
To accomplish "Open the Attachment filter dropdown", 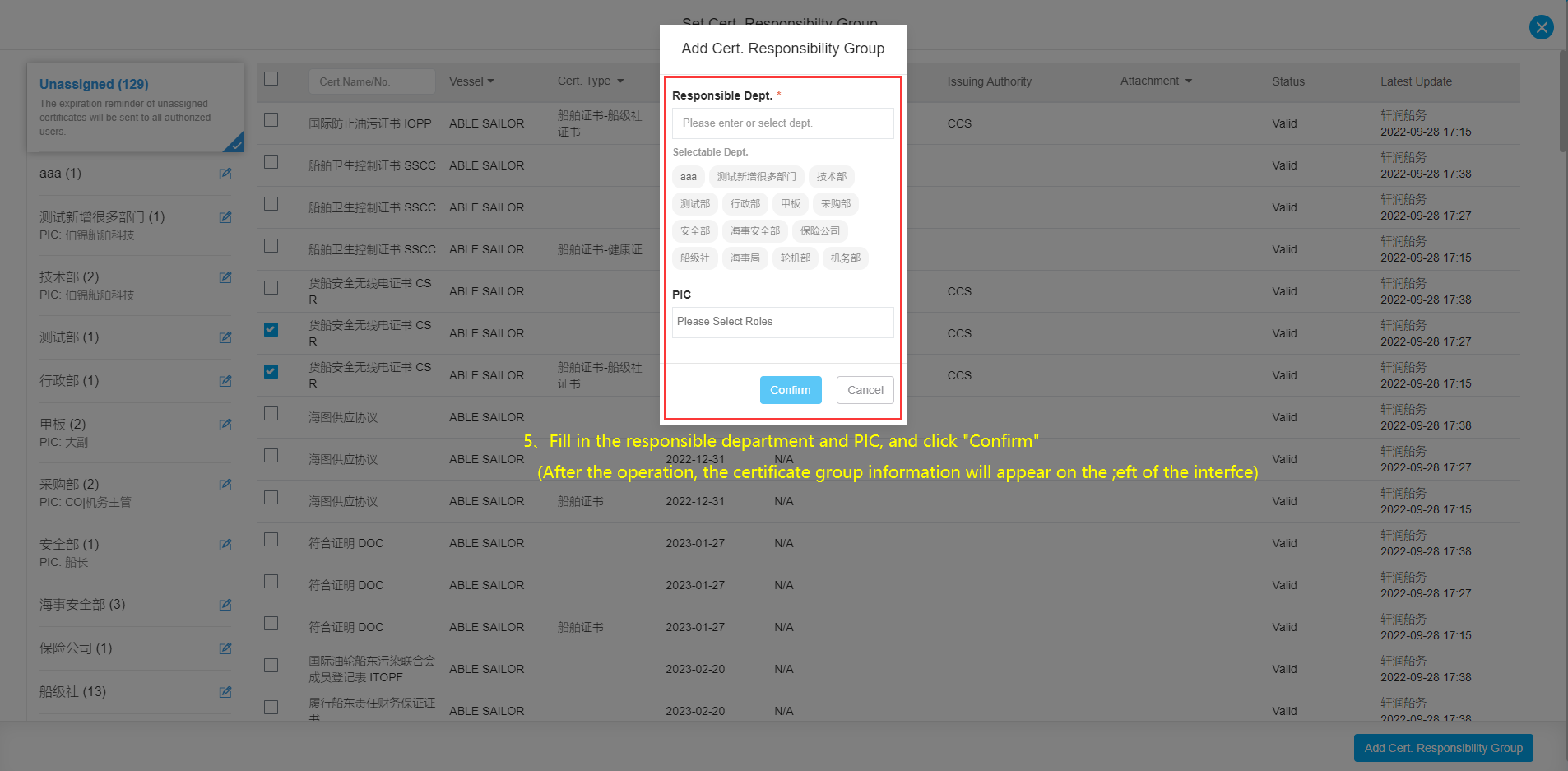I will coord(1156,81).
